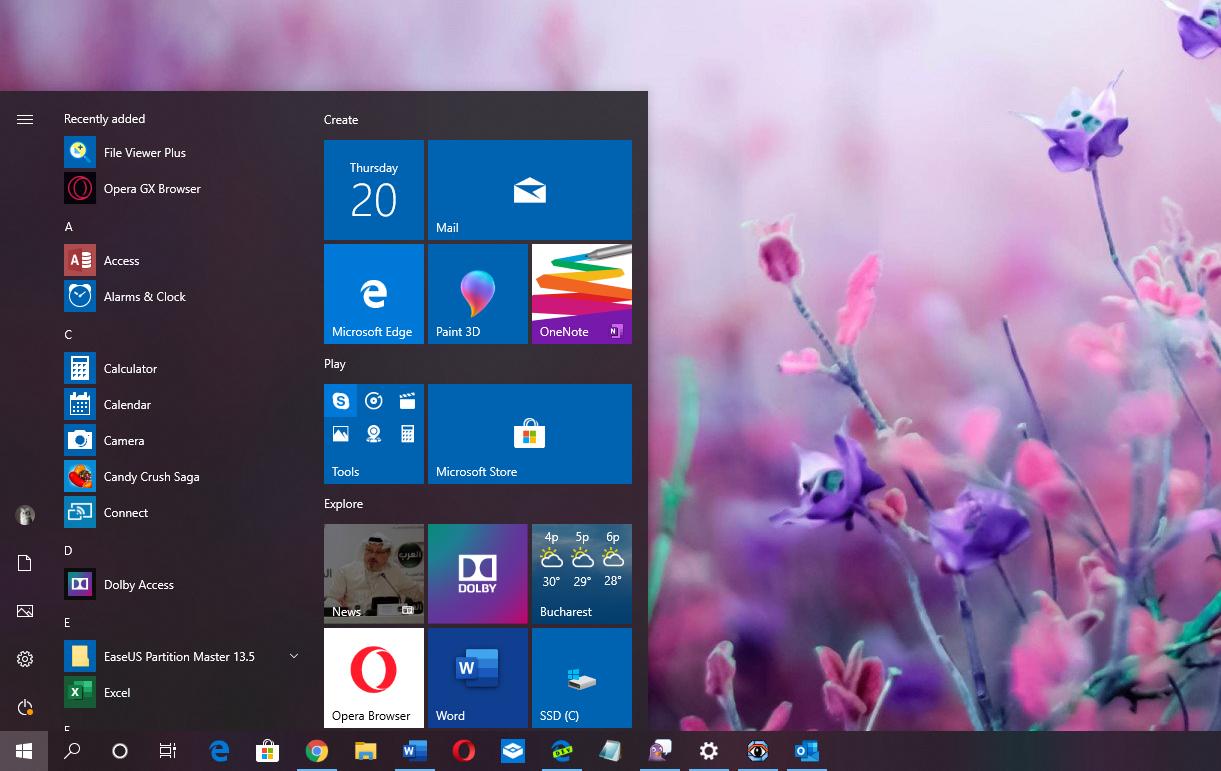Open Cortana circle on taskbar

120,751
